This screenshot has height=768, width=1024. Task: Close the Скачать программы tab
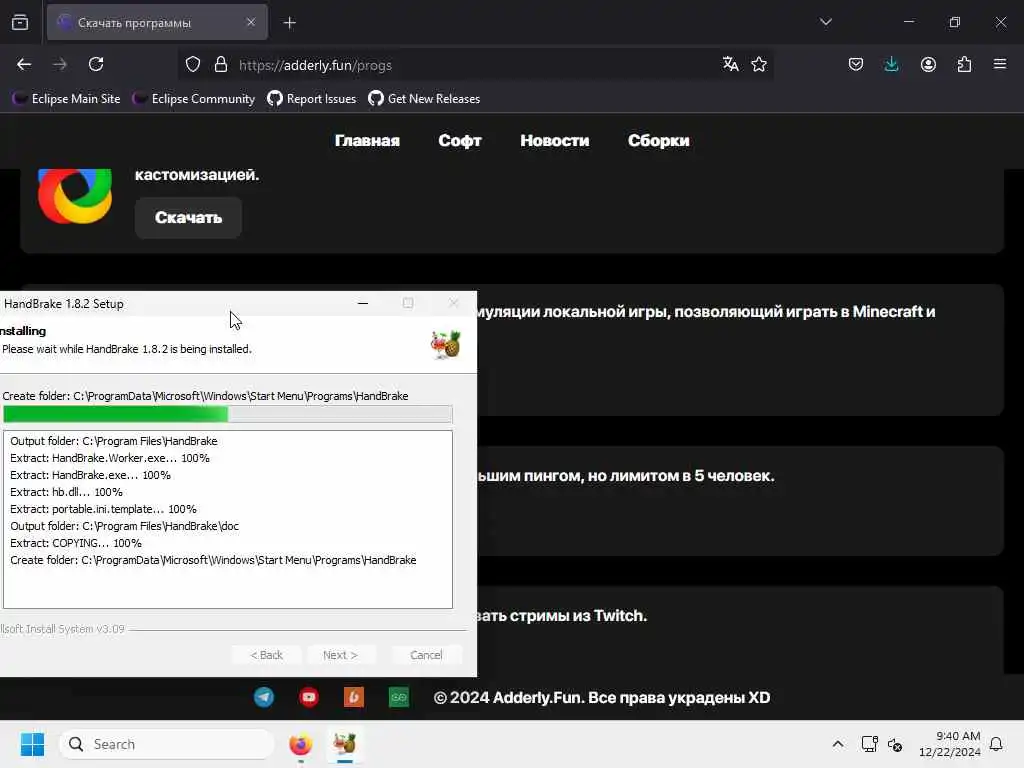(x=251, y=22)
